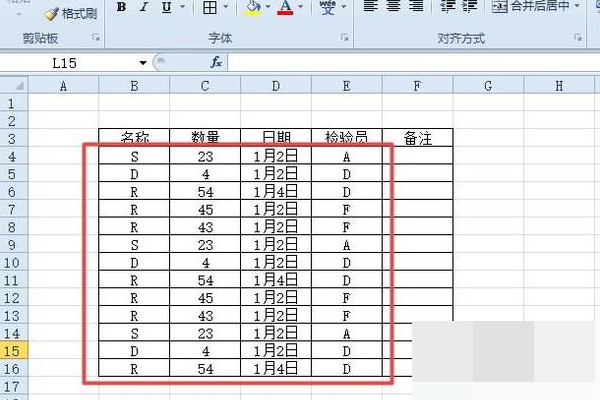Click the Select All corner triangle
Viewport: 600px width, 400px height.
pos(14,85)
